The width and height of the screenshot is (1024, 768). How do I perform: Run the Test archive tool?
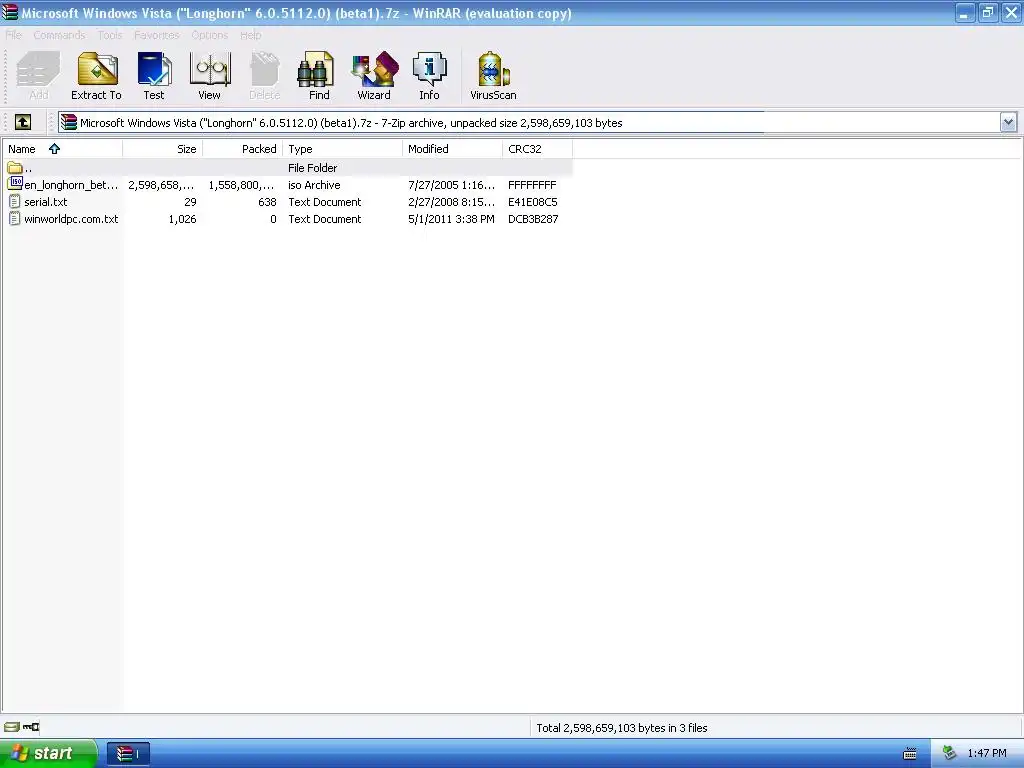154,76
